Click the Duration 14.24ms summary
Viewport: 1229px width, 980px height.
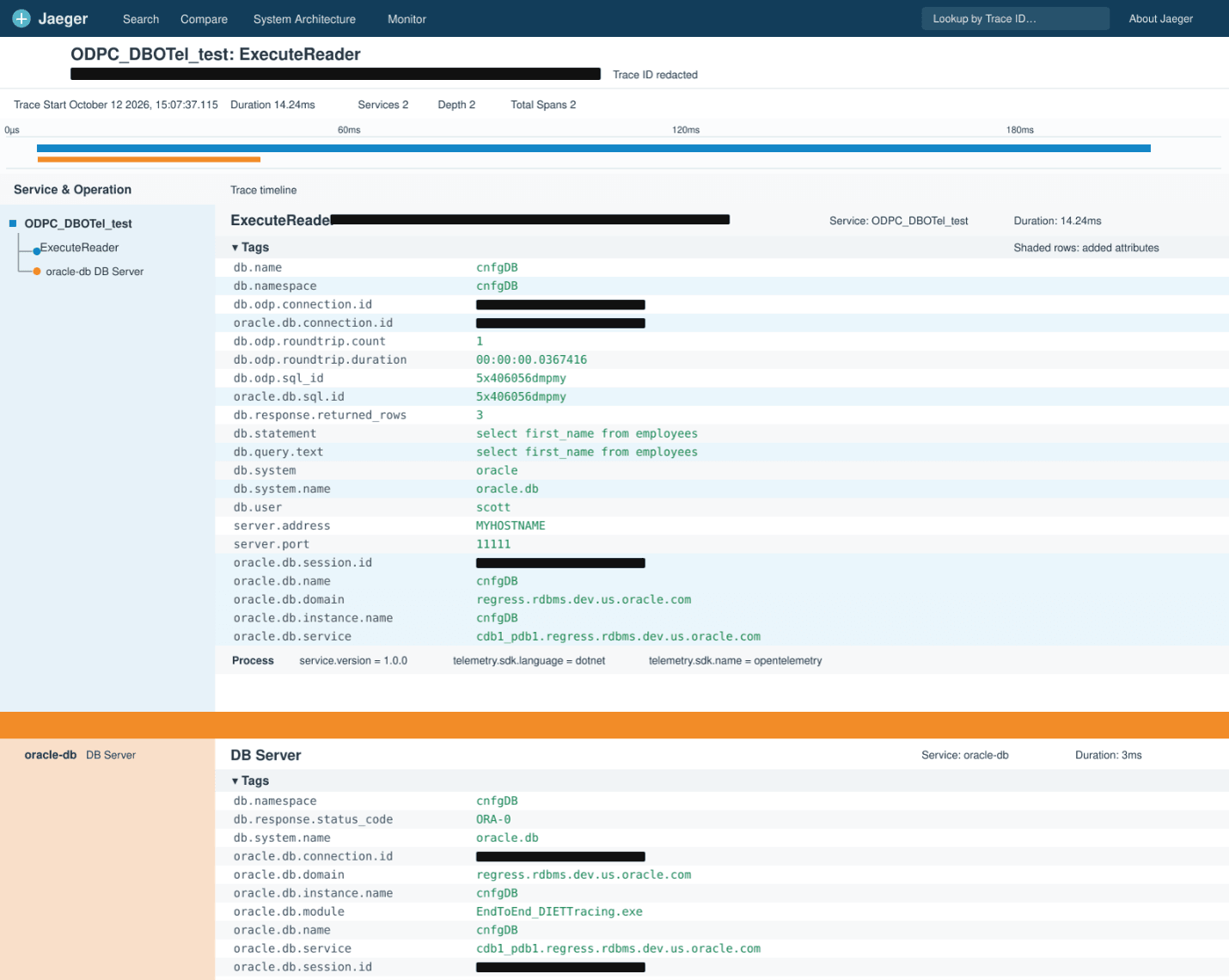(x=272, y=105)
